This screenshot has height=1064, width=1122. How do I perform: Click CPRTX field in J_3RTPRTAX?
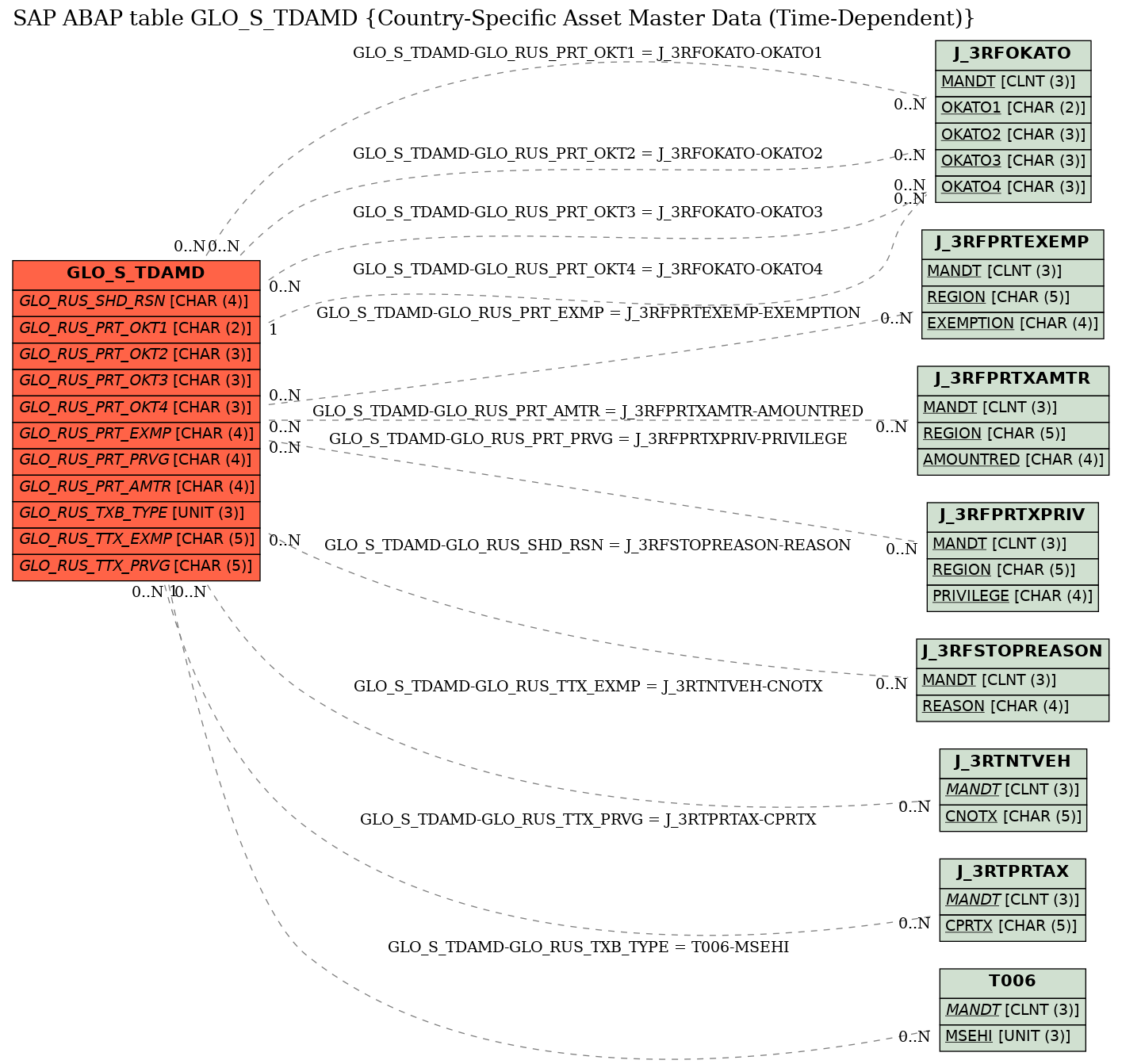tap(1013, 927)
